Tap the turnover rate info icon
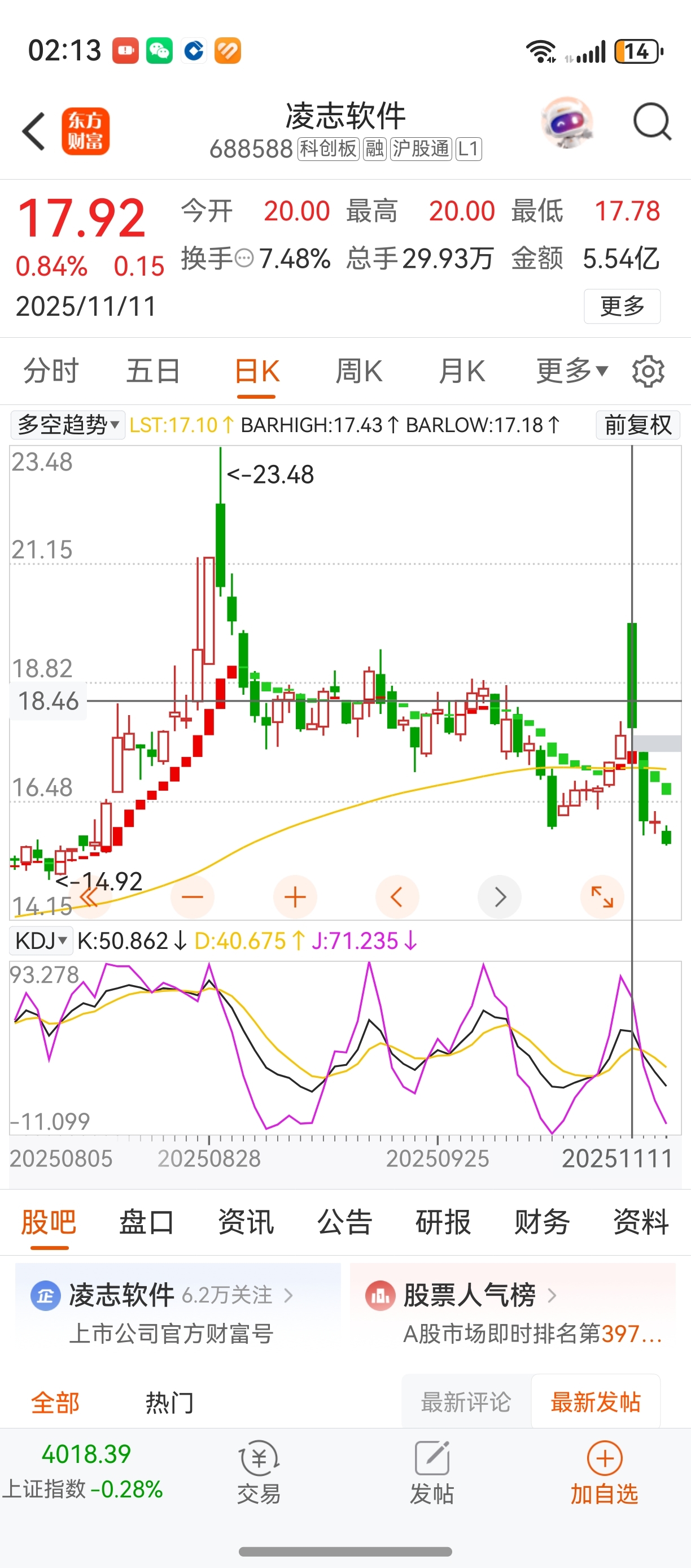The image size is (691, 1568). [244, 259]
